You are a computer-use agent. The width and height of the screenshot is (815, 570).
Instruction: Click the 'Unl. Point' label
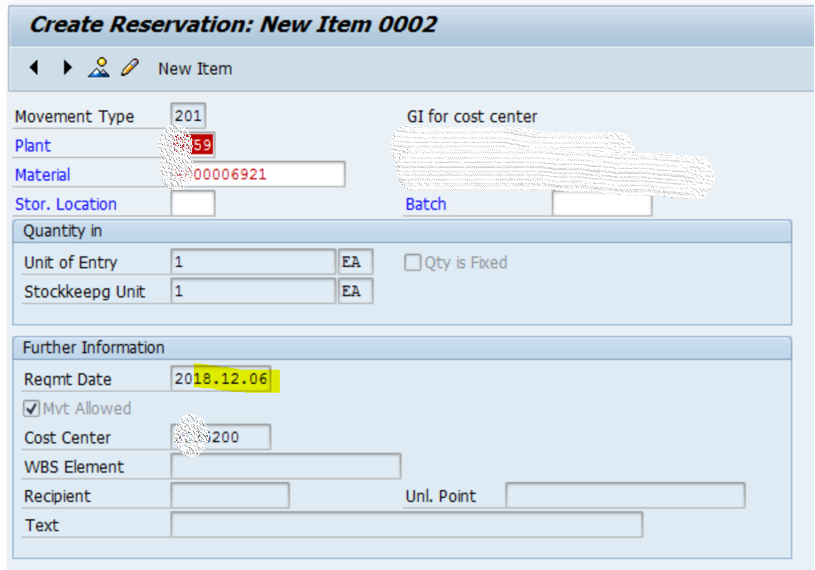pos(440,496)
